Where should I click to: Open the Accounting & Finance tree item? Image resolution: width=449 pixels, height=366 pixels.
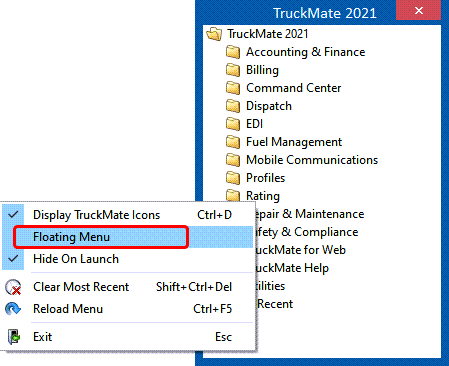(x=306, y=52)
